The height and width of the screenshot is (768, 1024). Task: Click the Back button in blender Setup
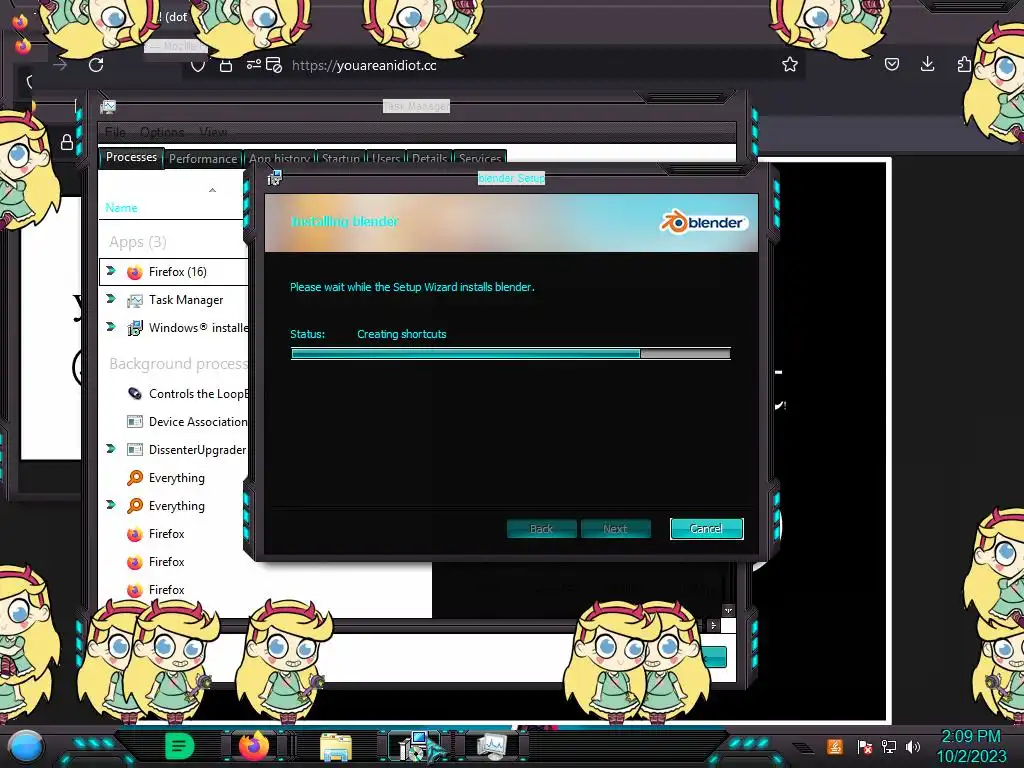coord(541,529)
